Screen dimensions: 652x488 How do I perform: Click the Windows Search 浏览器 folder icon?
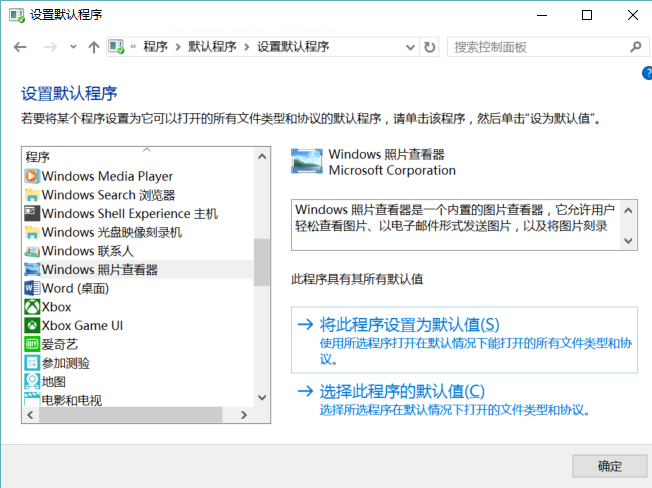(32, 195)
